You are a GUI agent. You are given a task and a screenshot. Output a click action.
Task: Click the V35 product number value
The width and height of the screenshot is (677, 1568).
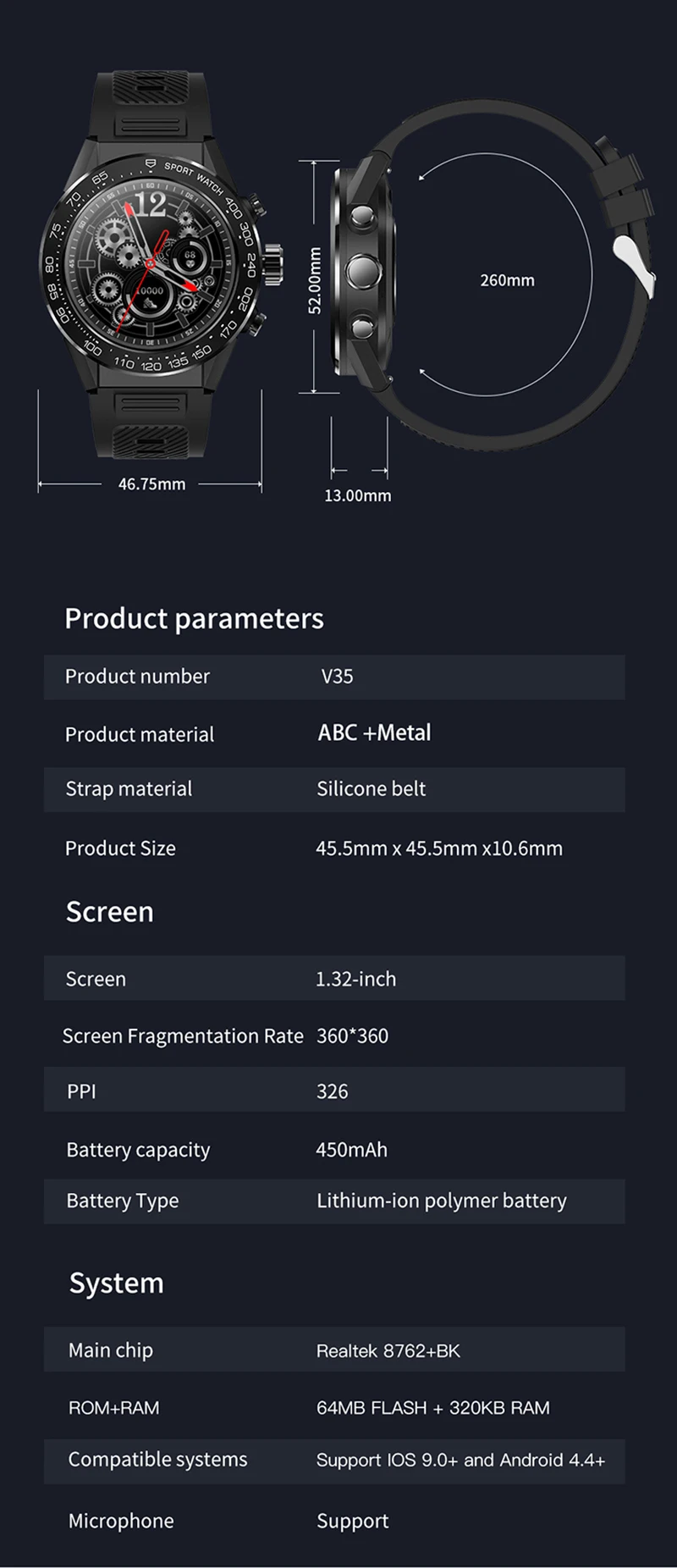(337, 676)
